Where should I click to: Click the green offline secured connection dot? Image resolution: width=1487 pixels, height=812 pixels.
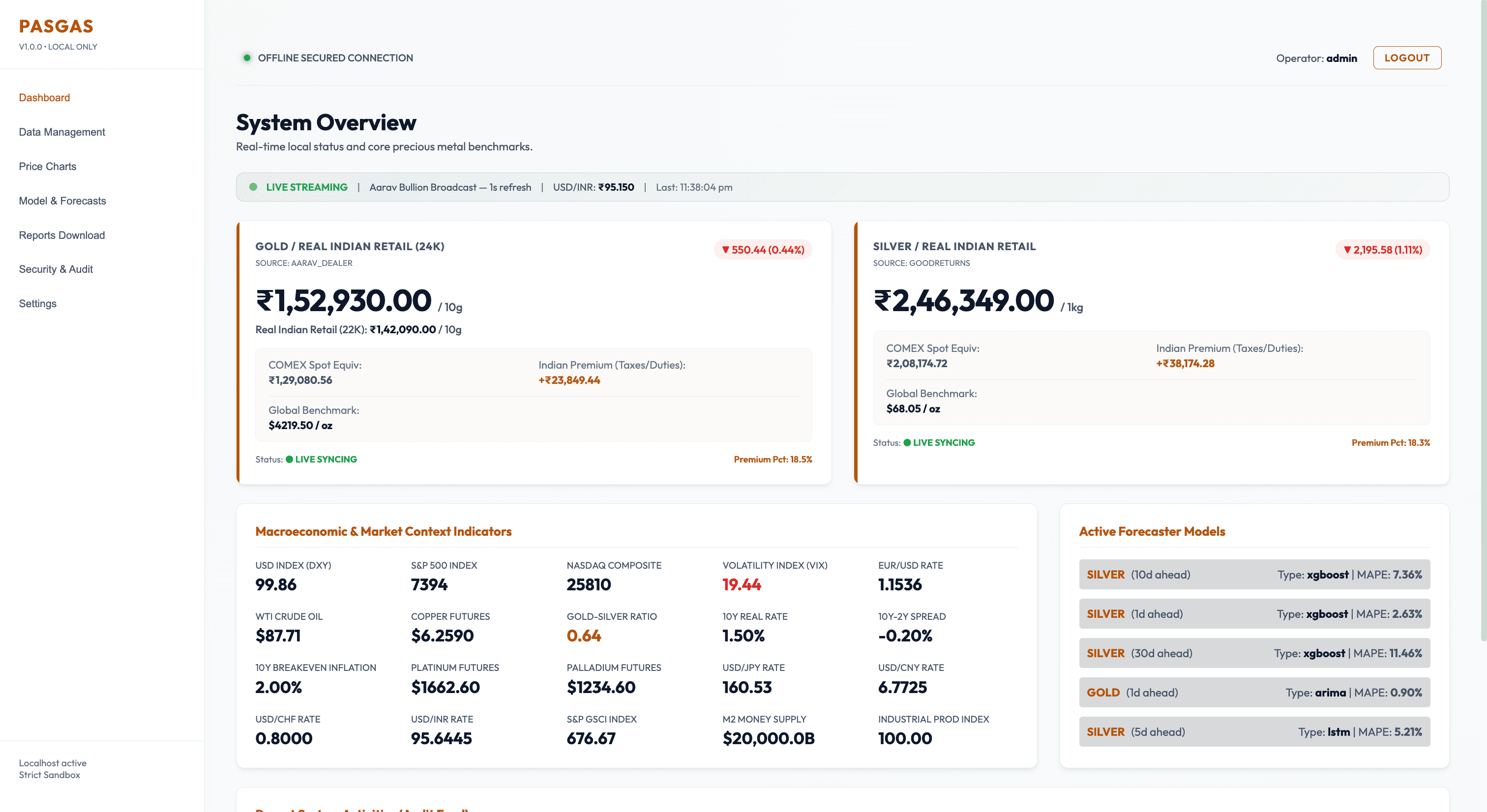(x=247, y=58)
